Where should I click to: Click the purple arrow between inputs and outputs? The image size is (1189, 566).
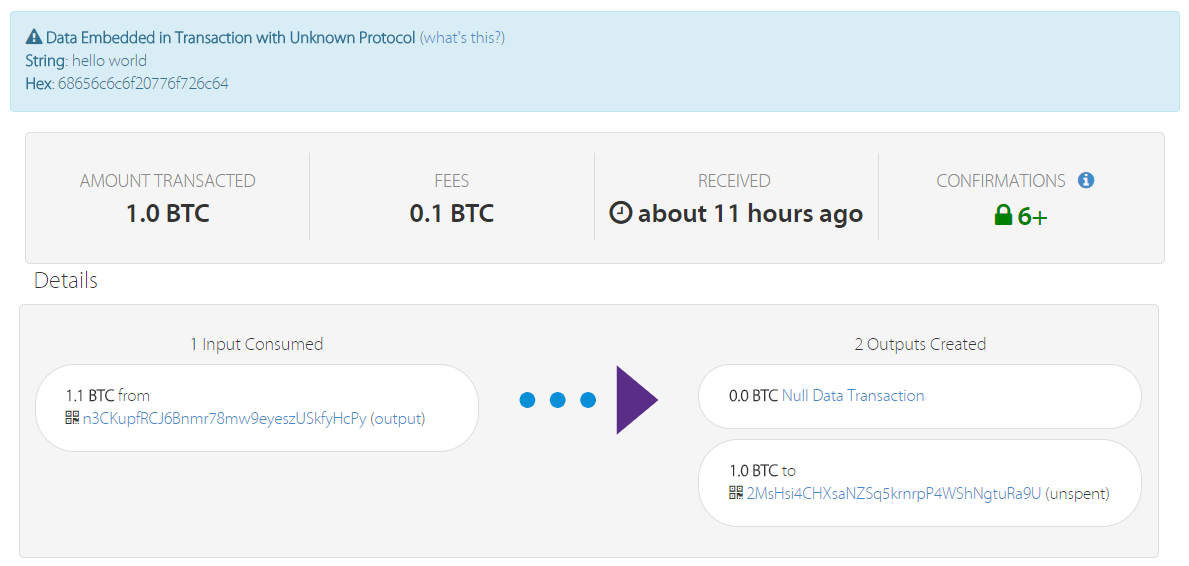[x=636, y=400]
